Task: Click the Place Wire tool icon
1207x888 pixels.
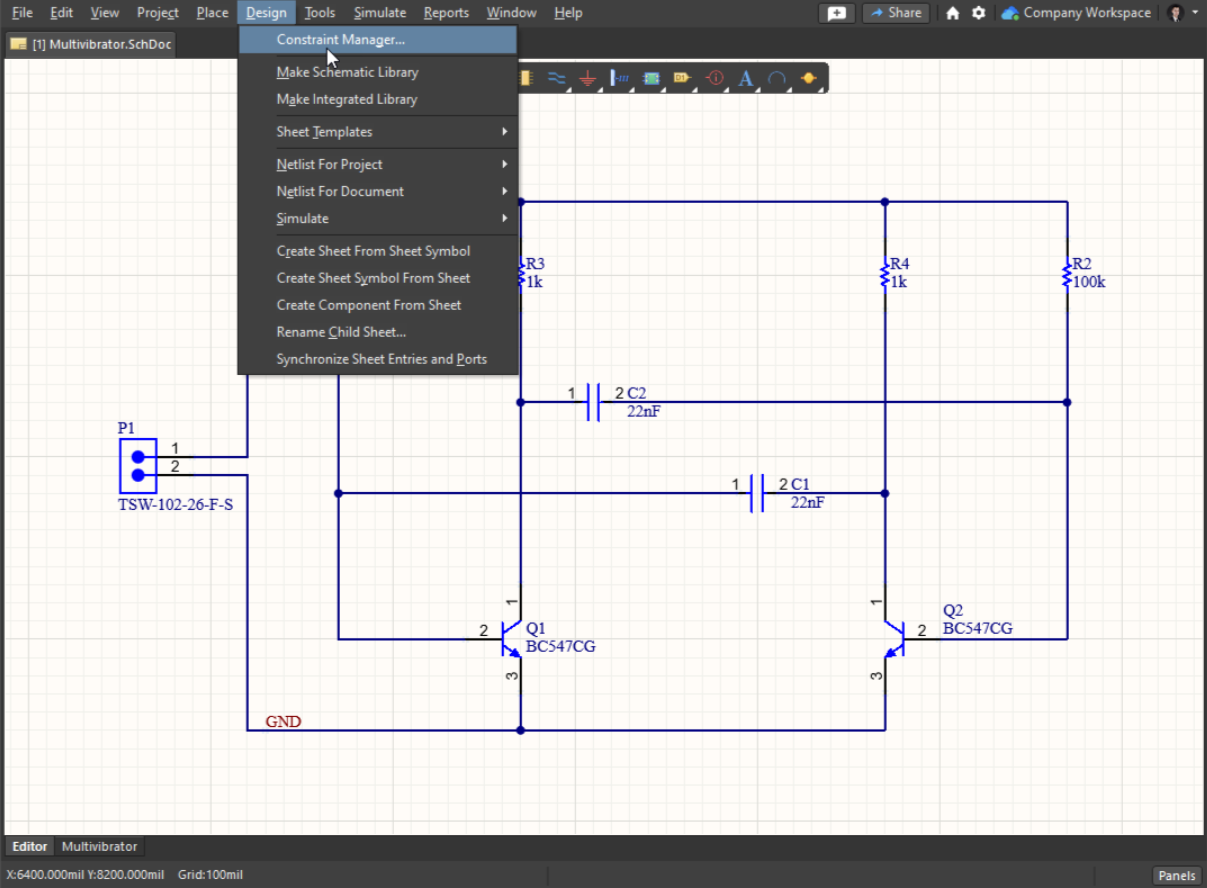Action: pos(557,78)
